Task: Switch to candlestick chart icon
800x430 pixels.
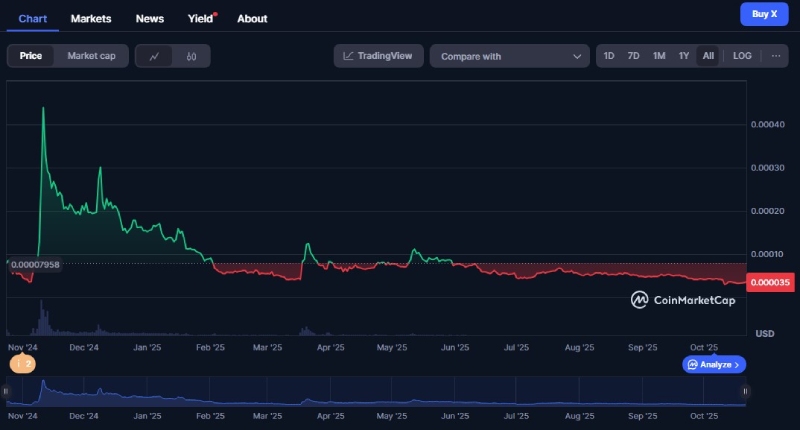Action: click(x=190, y=56)
